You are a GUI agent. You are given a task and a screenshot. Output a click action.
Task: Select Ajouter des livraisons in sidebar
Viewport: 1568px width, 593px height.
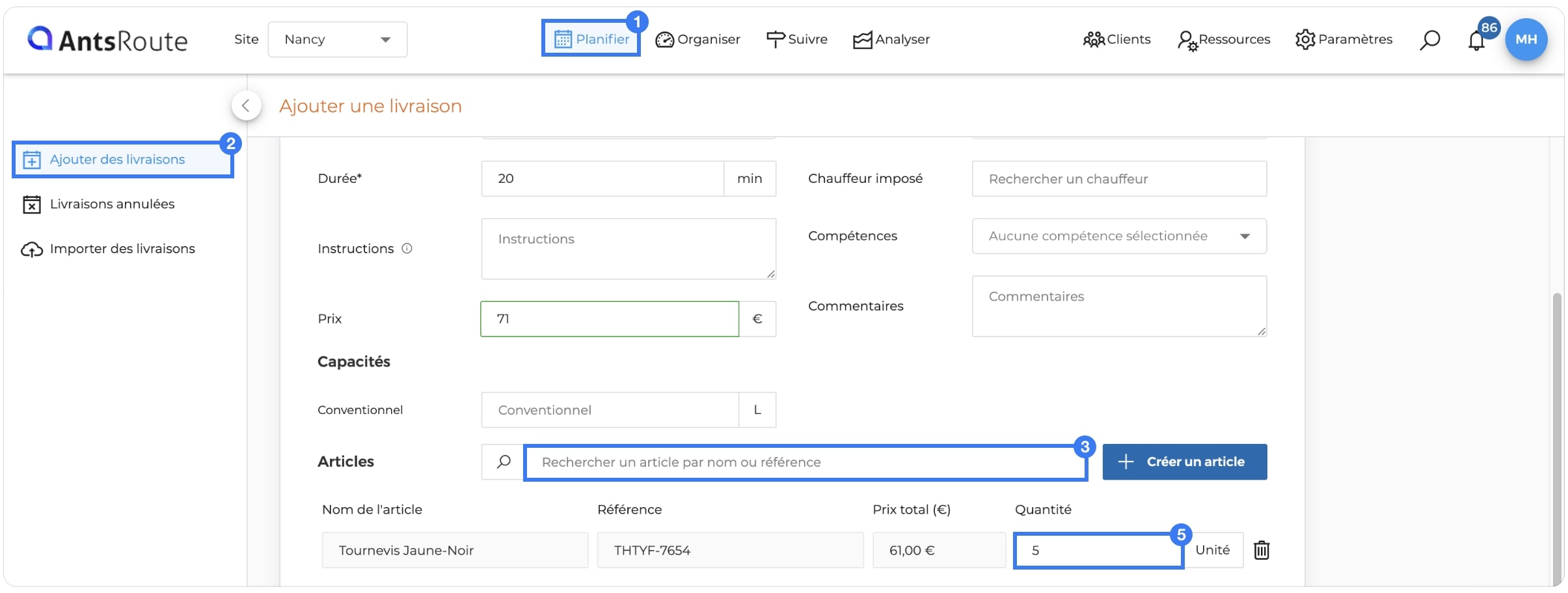[x=123, y=159]
